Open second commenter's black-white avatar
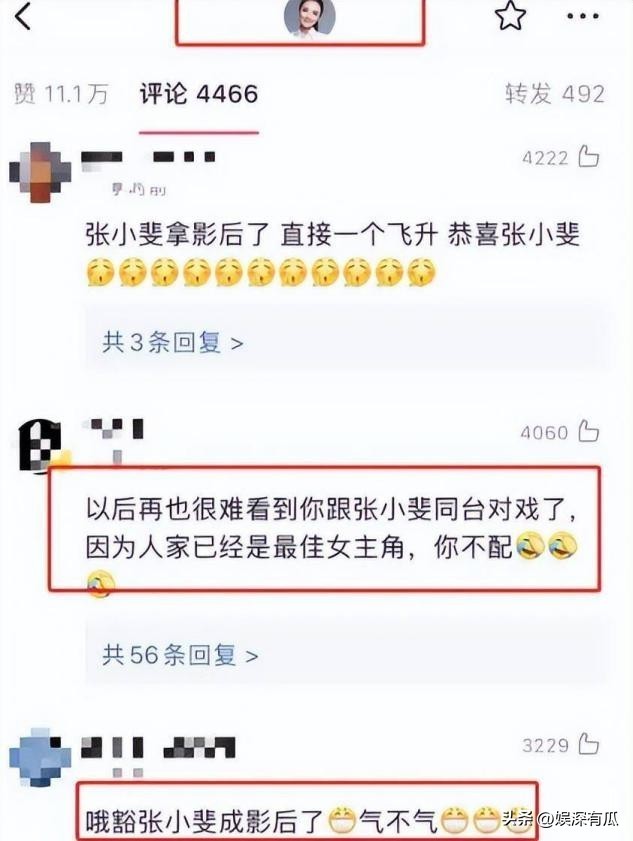The height and width of the screenshot is (841, 633). tap(40, 447)
